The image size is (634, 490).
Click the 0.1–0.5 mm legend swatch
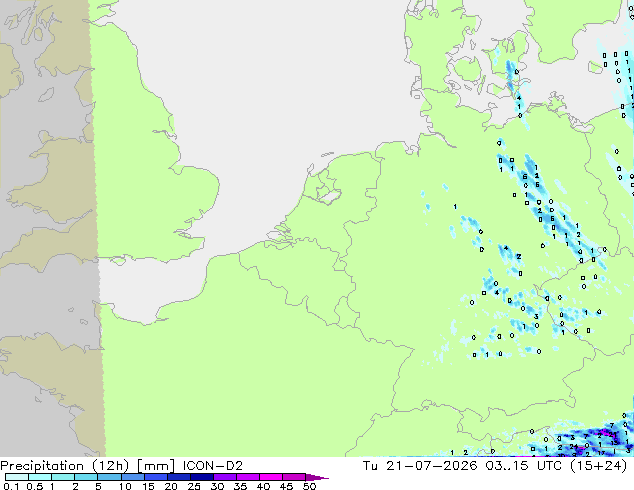click(x=17, y=477)
